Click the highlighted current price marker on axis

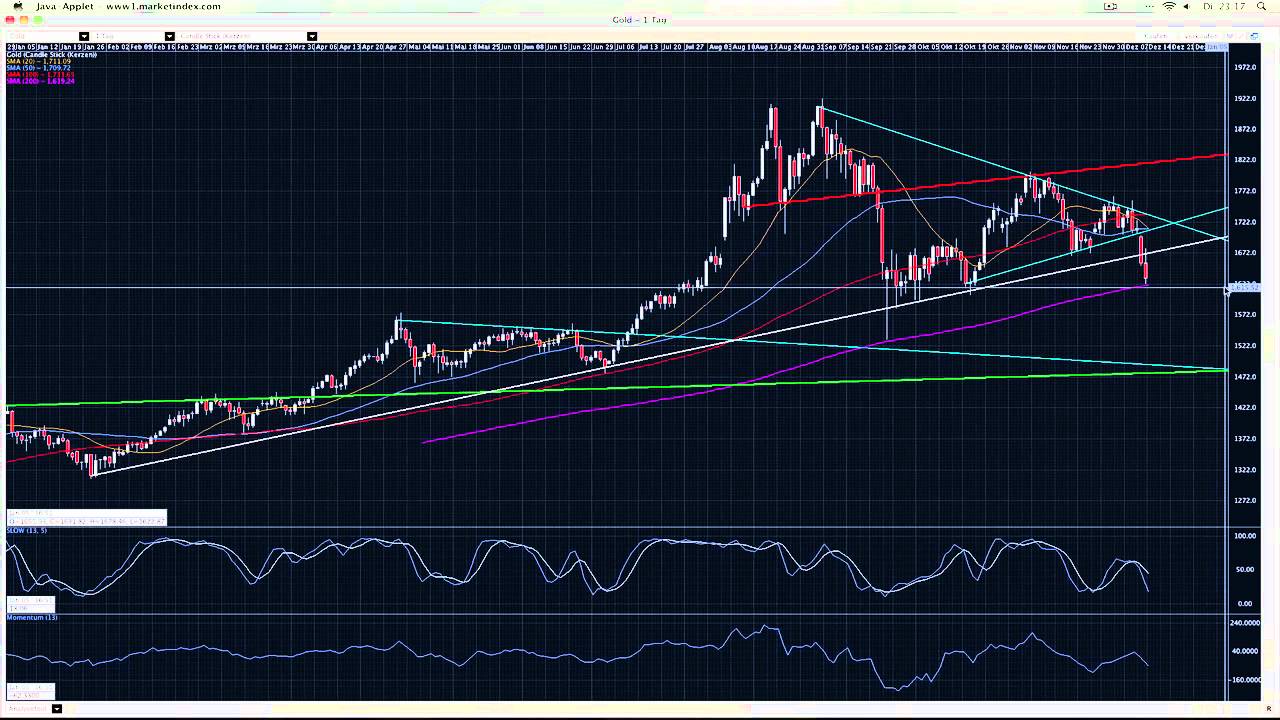(x=1244, y=287)
